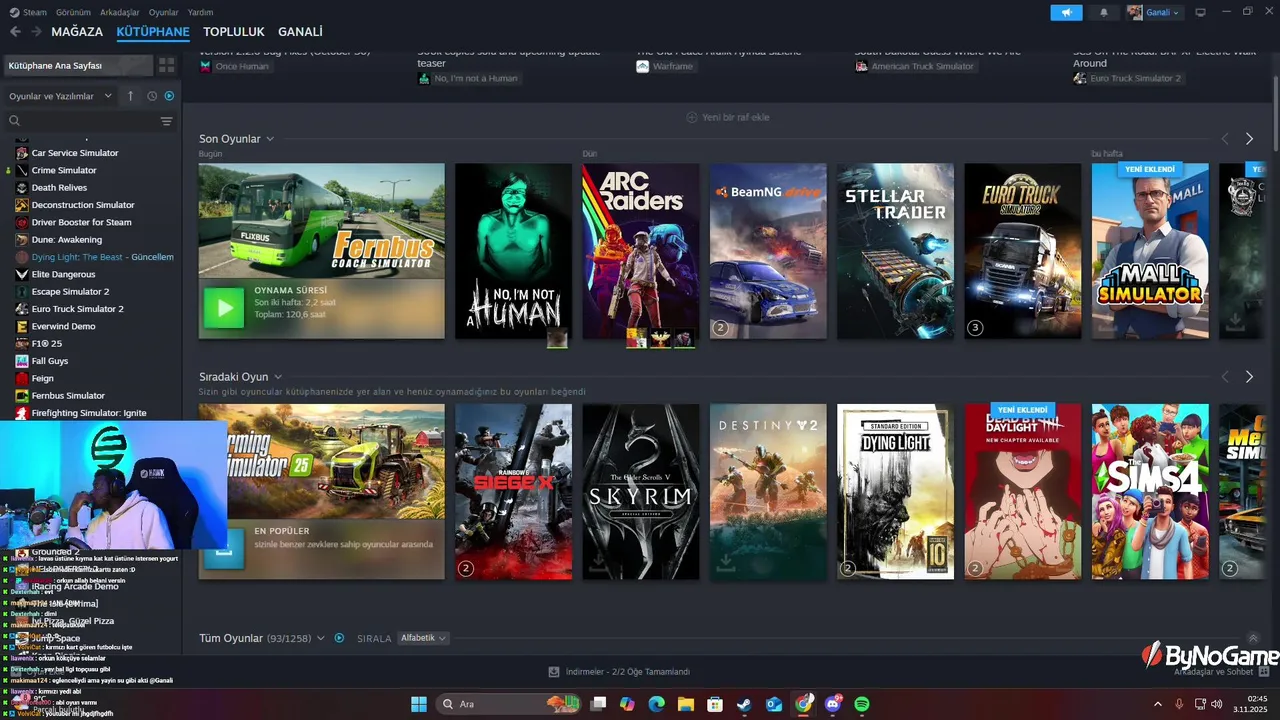Open No, I'm Not a Human cover
Viewport: 1280px width, 720px height.
pyautogui.click(x=513, y=251)
